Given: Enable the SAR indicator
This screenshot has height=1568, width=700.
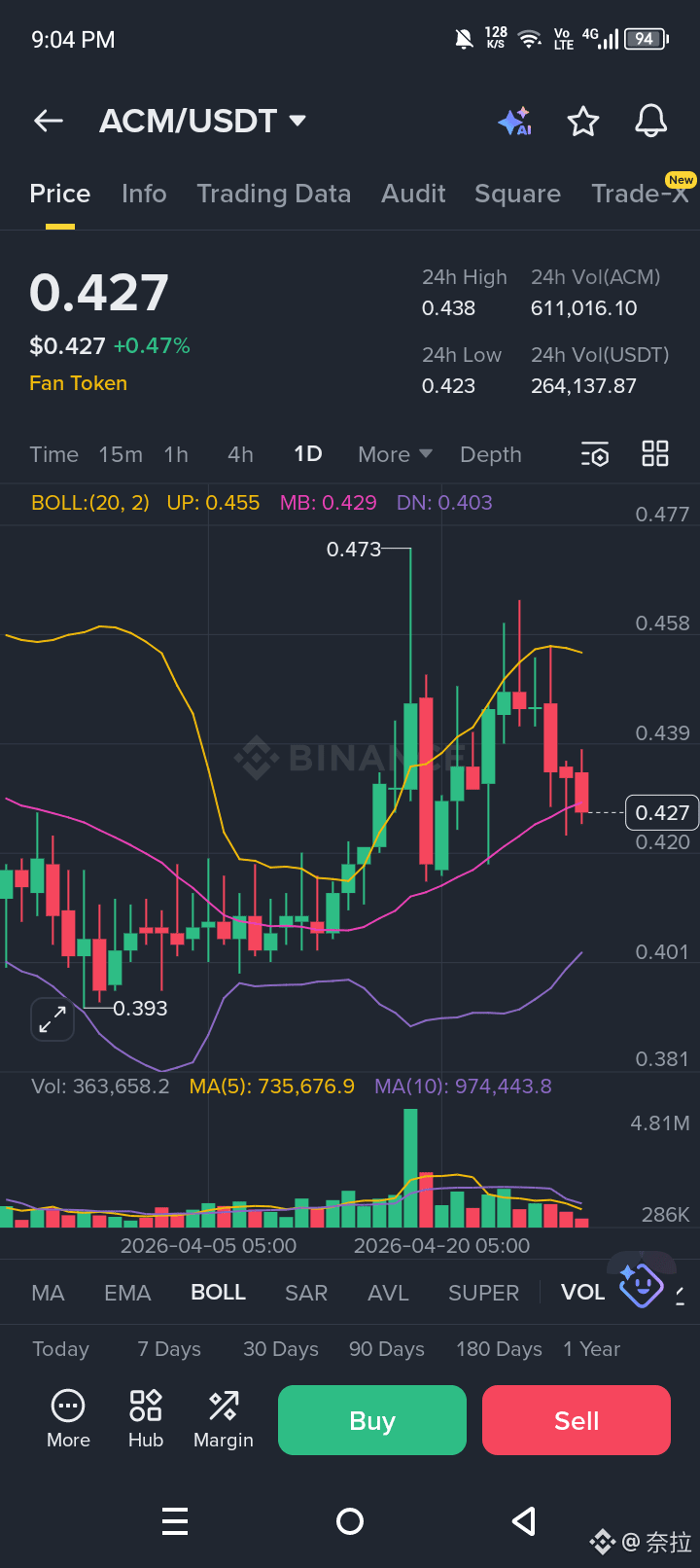Looking at the screenshot, I should point(306,1293).
